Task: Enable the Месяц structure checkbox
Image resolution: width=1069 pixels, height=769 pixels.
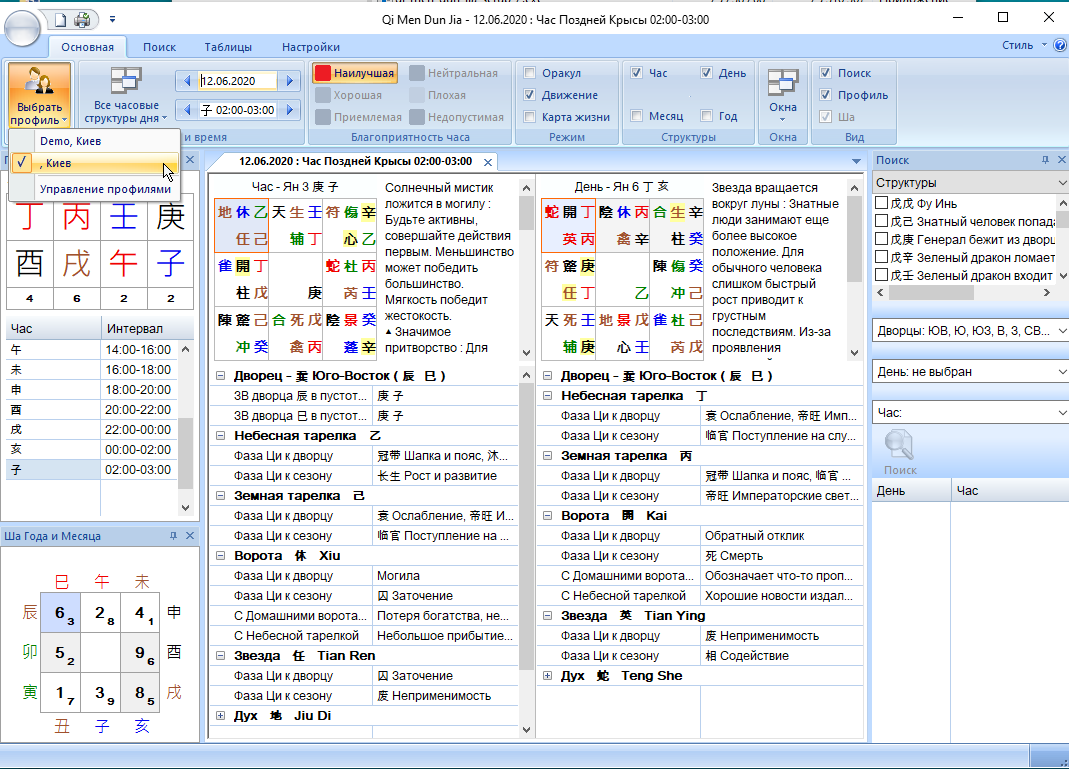Action: pyautogui.click(x=637, y=116)
